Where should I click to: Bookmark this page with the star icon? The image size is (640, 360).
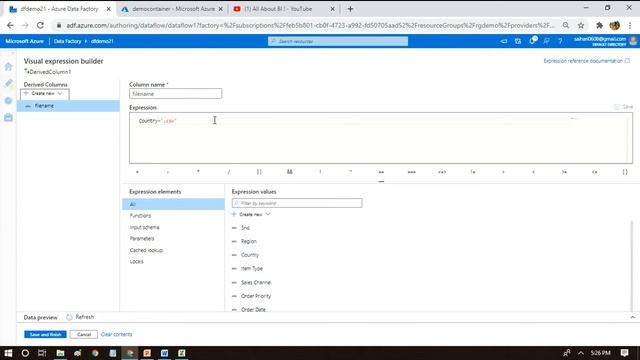click(581, 25)
